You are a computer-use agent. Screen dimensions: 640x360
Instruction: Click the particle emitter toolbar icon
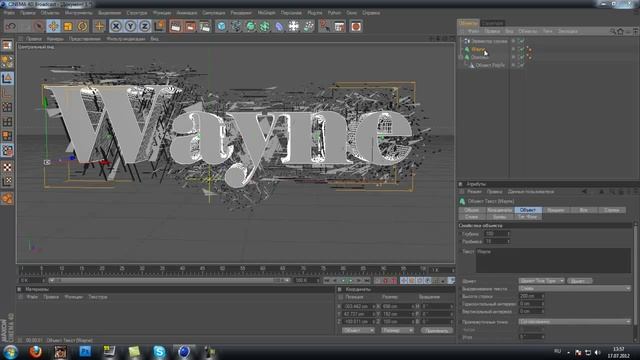[308, 26]
